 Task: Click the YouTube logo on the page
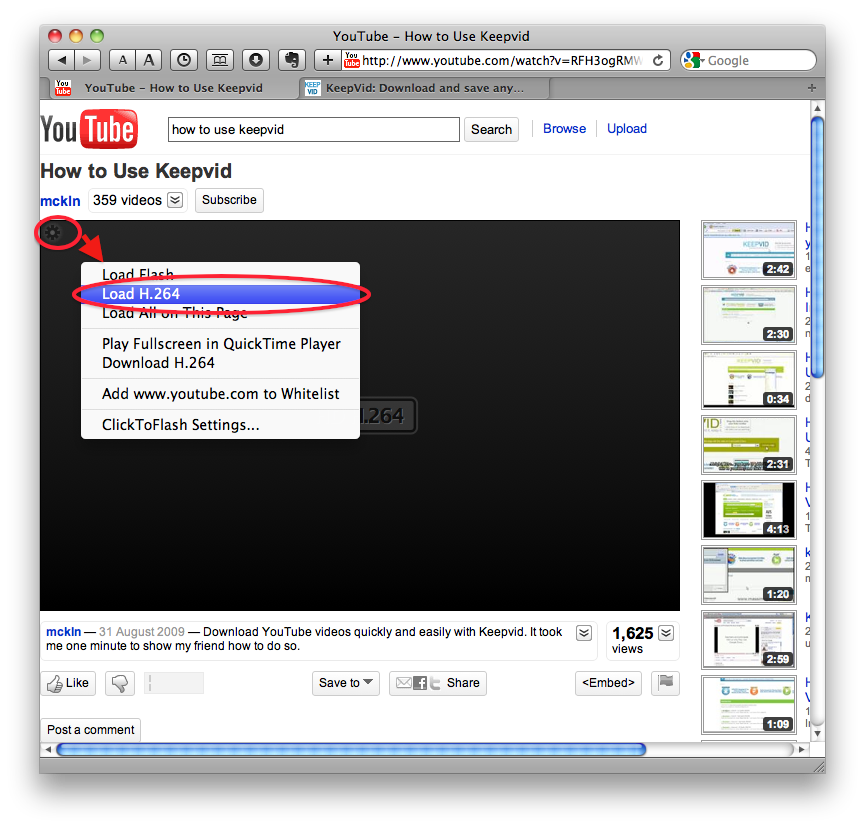click(x=89, y=129)
